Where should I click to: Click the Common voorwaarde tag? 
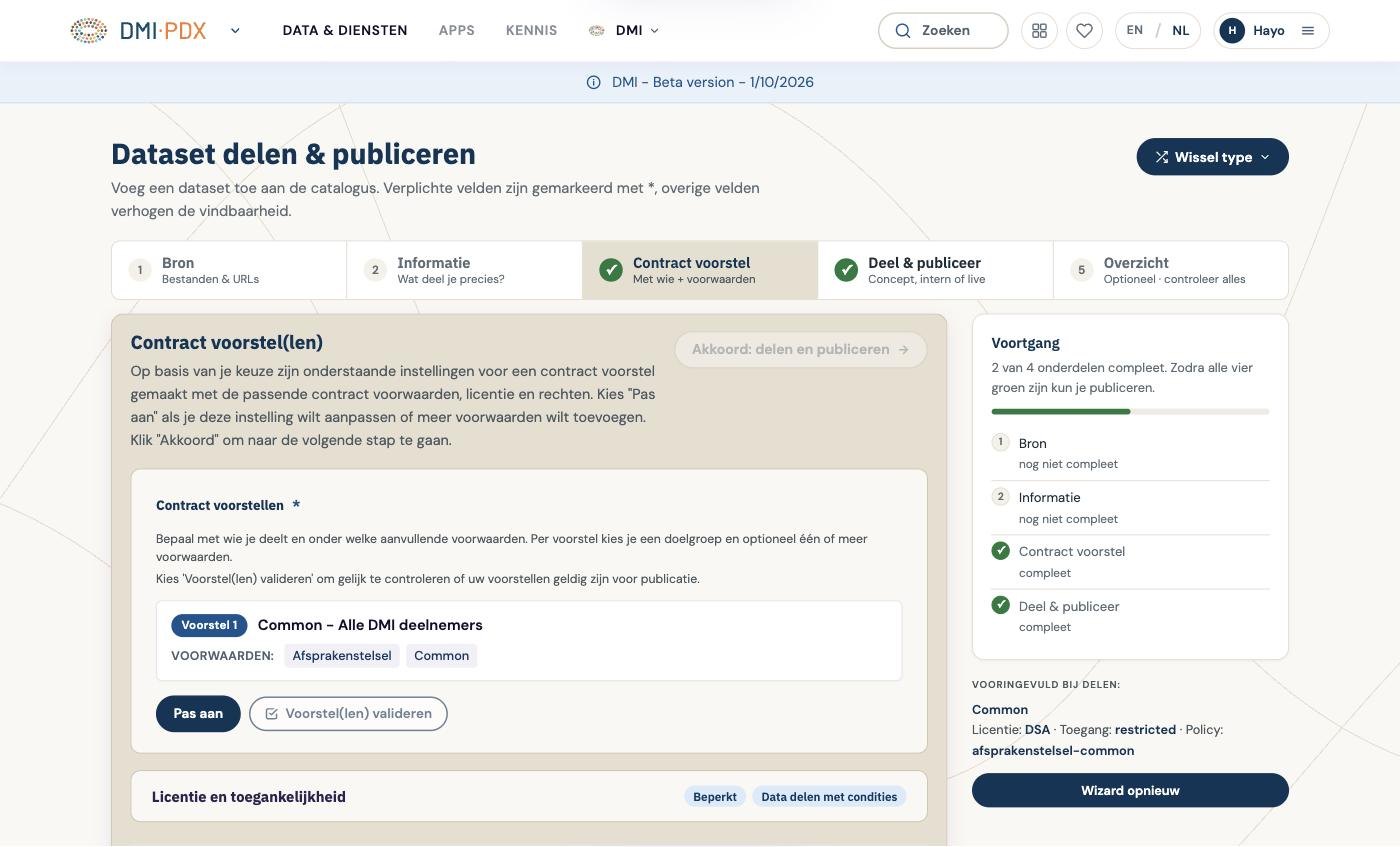point(441,656)
